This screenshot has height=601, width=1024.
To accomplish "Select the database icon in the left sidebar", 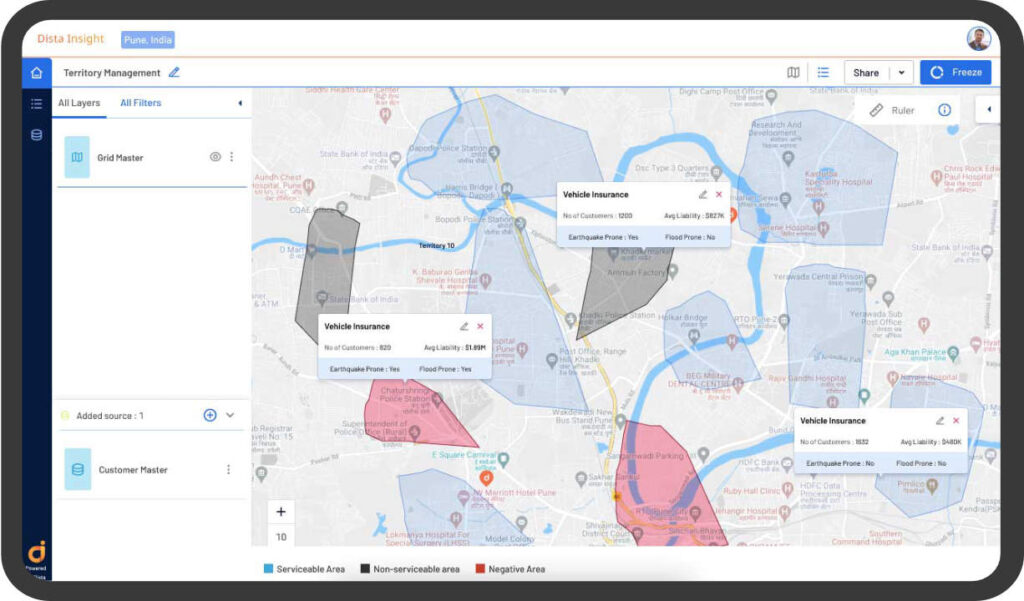I will click(35, 135).
